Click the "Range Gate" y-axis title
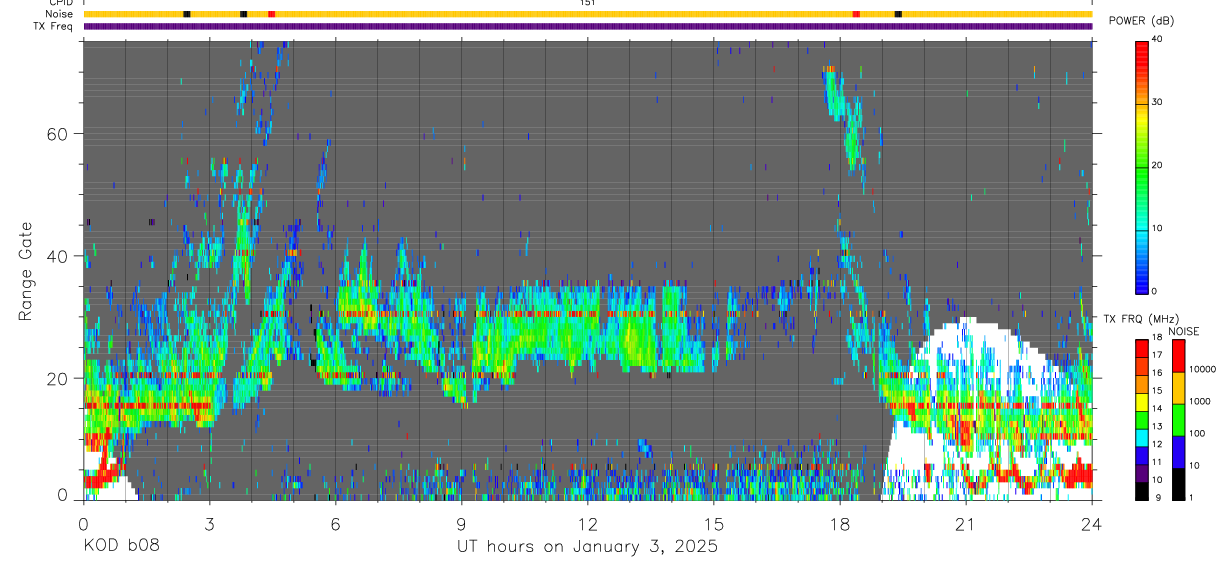This screenshot has width=1228, height=567. (26, 272)
